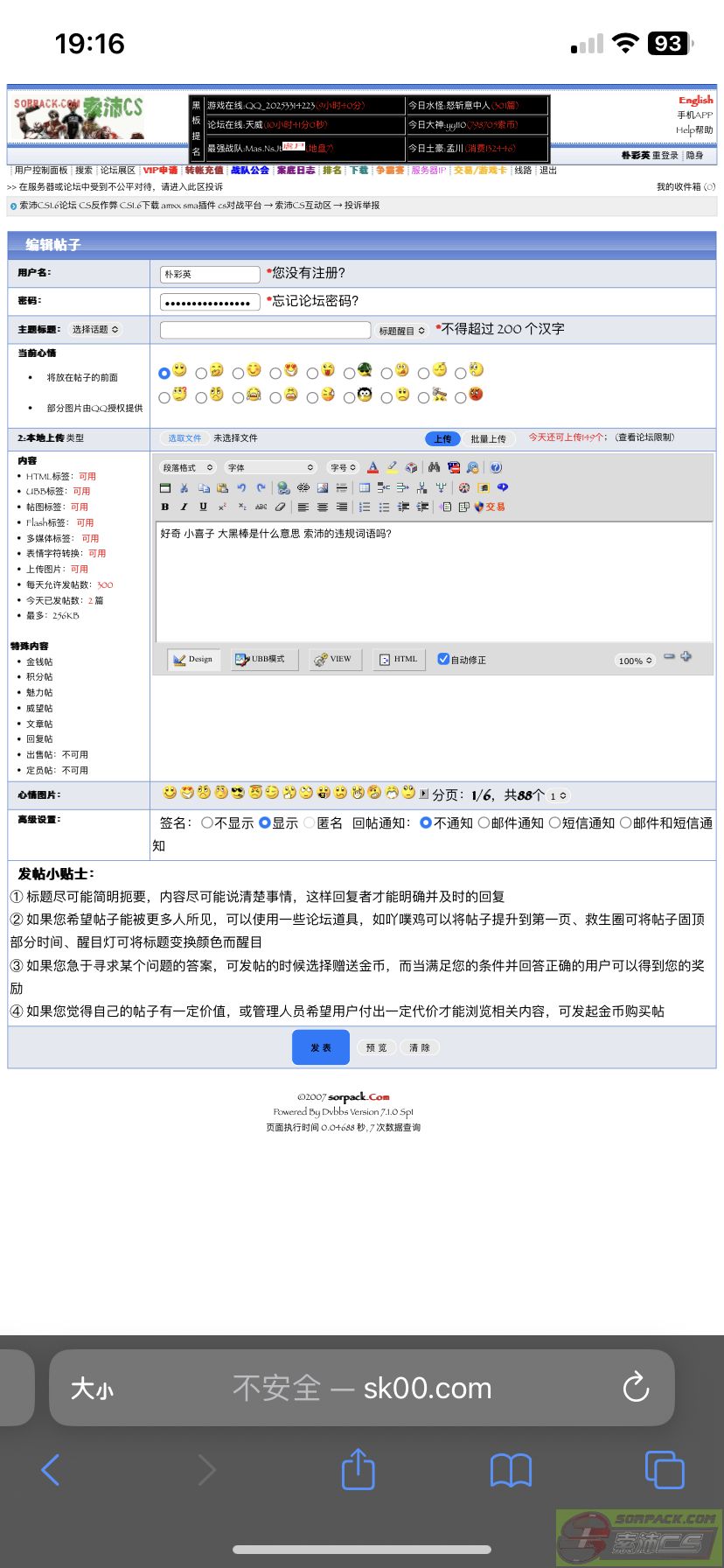Click the Underline formatting icon
This screenshot has height=1568, width=724.
(x=203, y=507)
